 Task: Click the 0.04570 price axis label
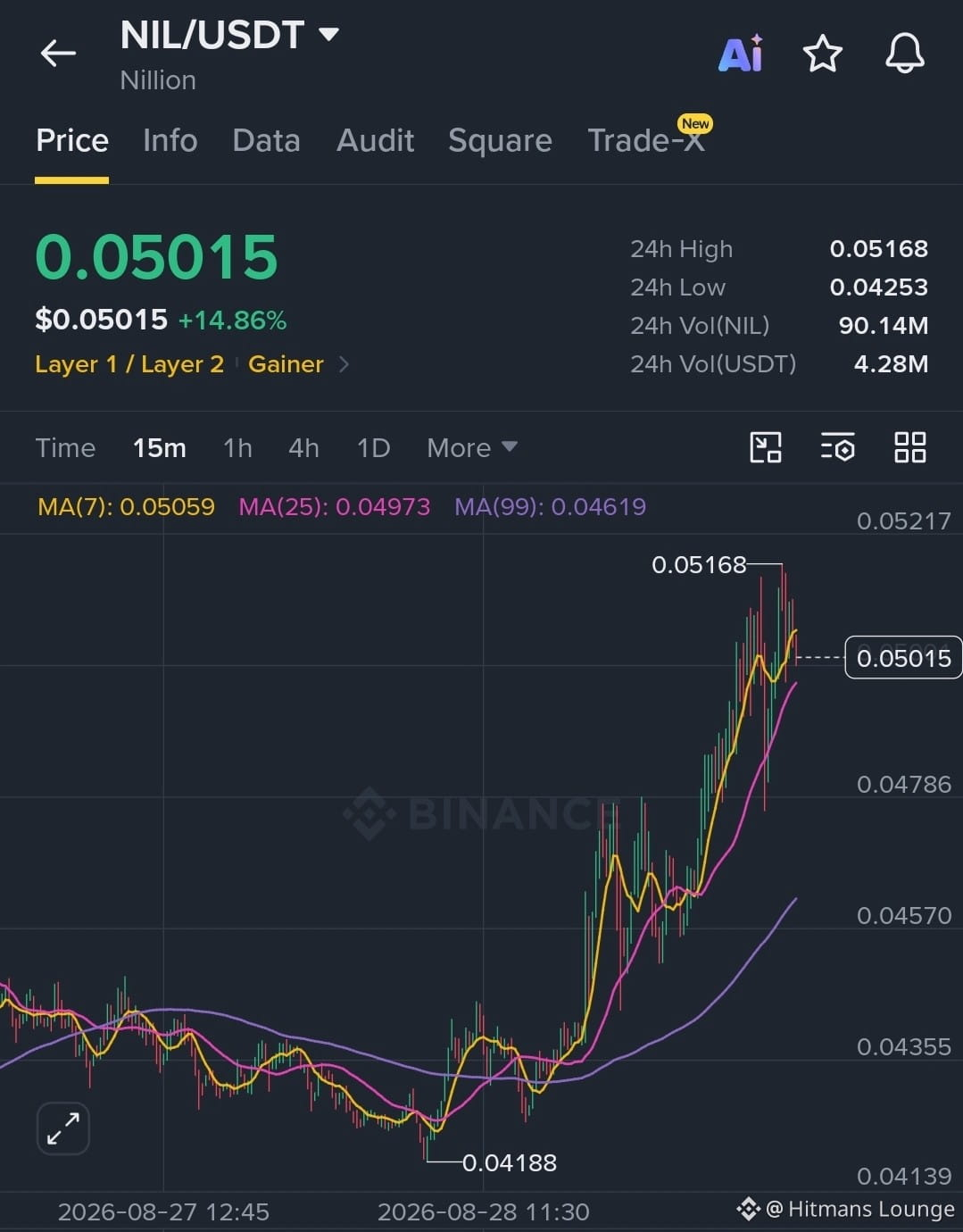pos(903,916)
